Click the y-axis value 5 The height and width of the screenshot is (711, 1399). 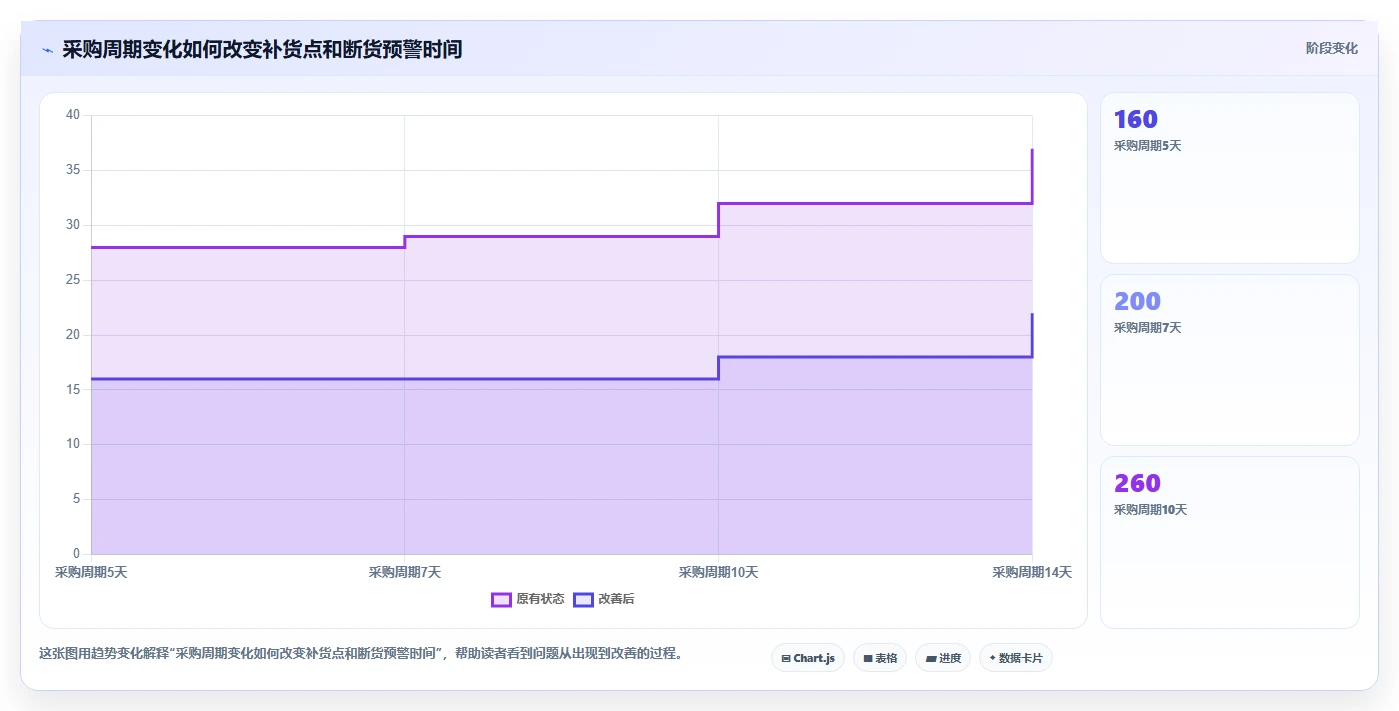[76, 499]
